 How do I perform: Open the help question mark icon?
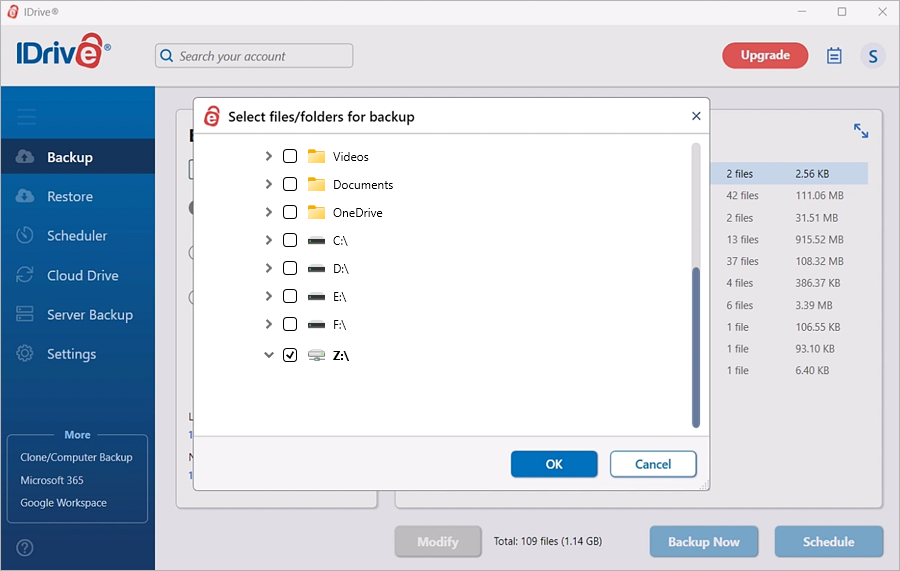[25, 547]
